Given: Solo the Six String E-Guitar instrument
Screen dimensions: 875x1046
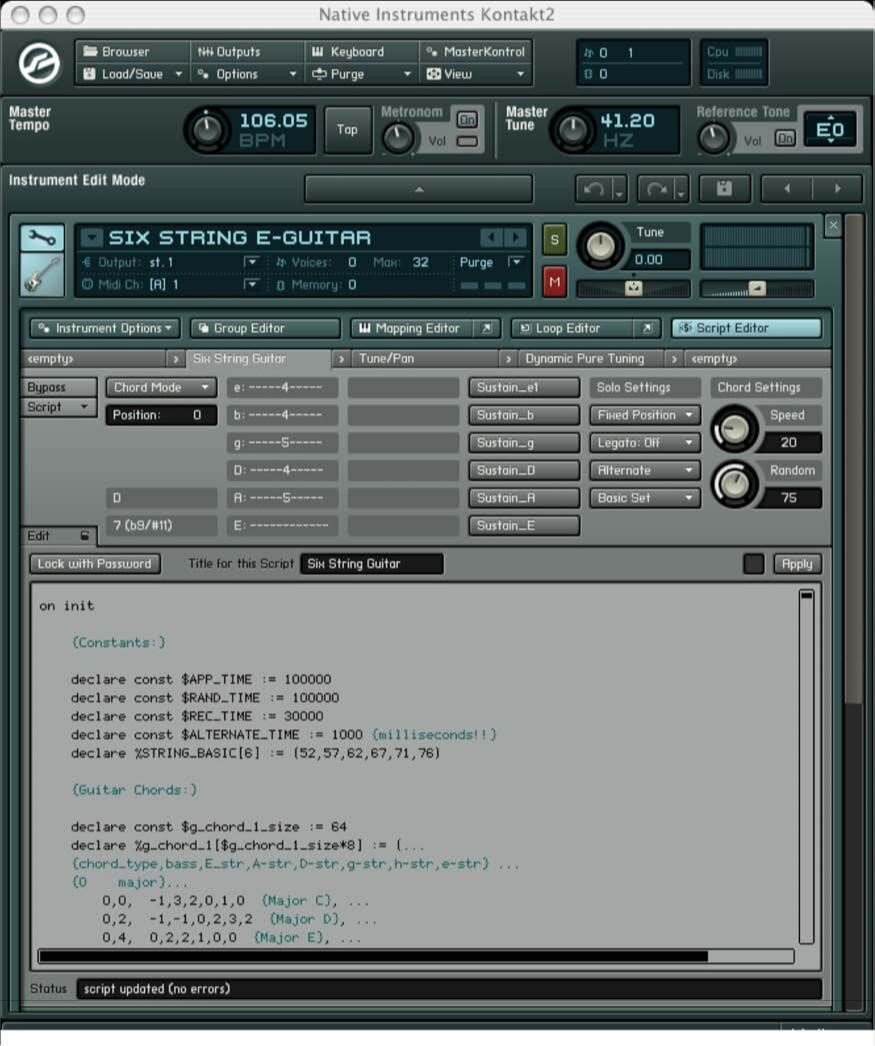Looking at the screenshot, I should pos(554,239).
